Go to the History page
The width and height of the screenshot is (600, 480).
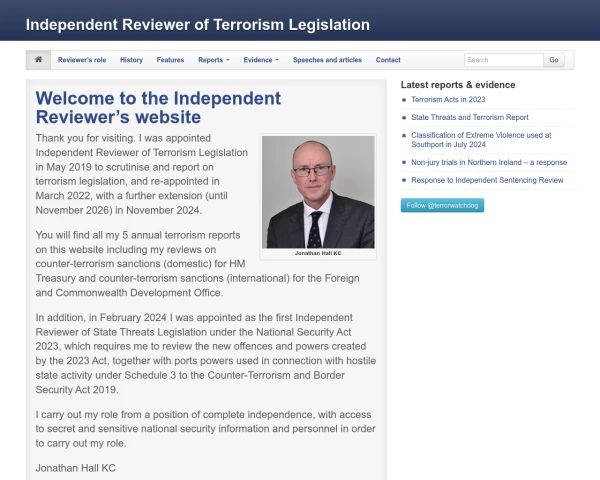click(131, 60)
